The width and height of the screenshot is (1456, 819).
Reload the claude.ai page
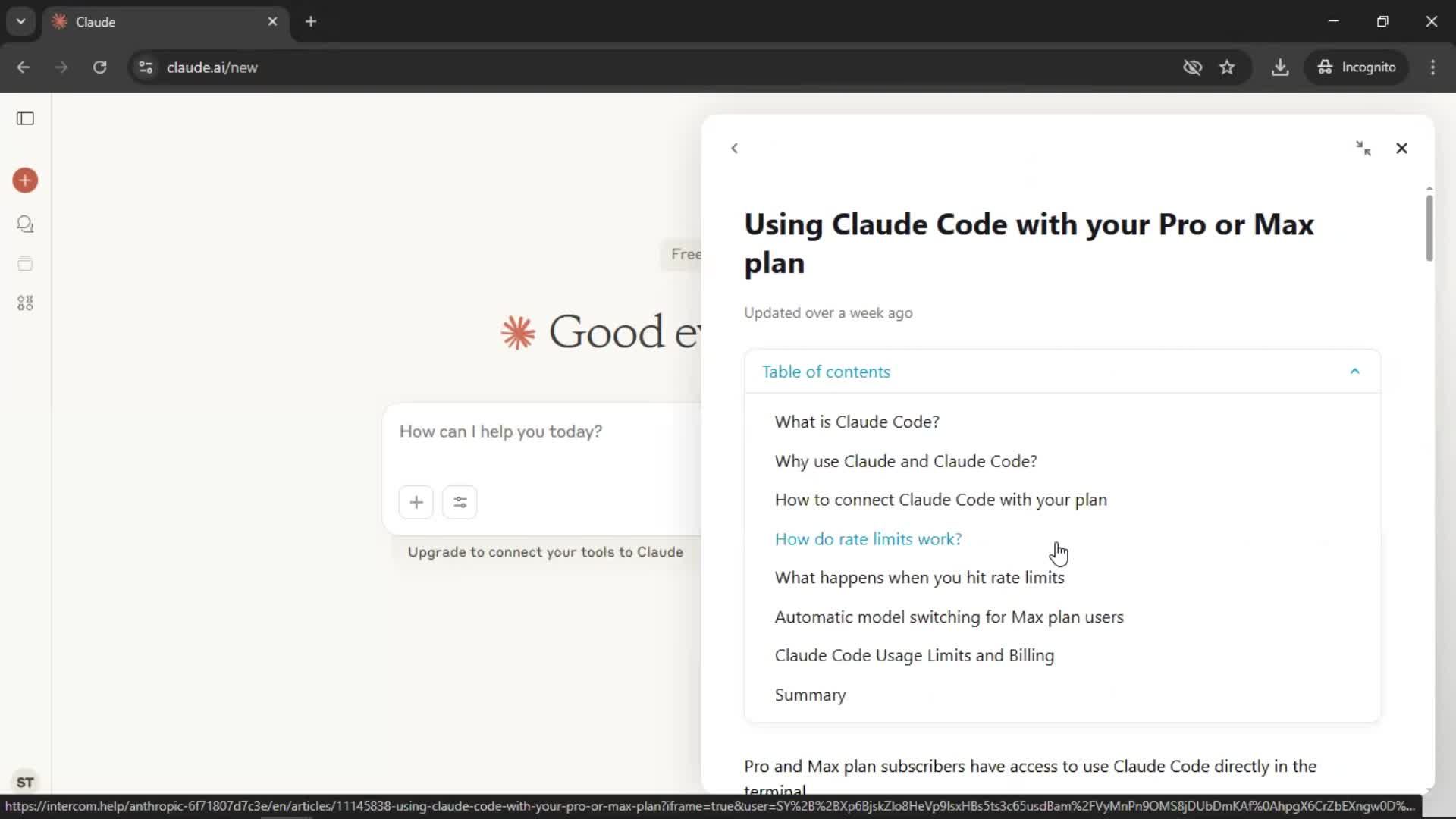point(99,67)
